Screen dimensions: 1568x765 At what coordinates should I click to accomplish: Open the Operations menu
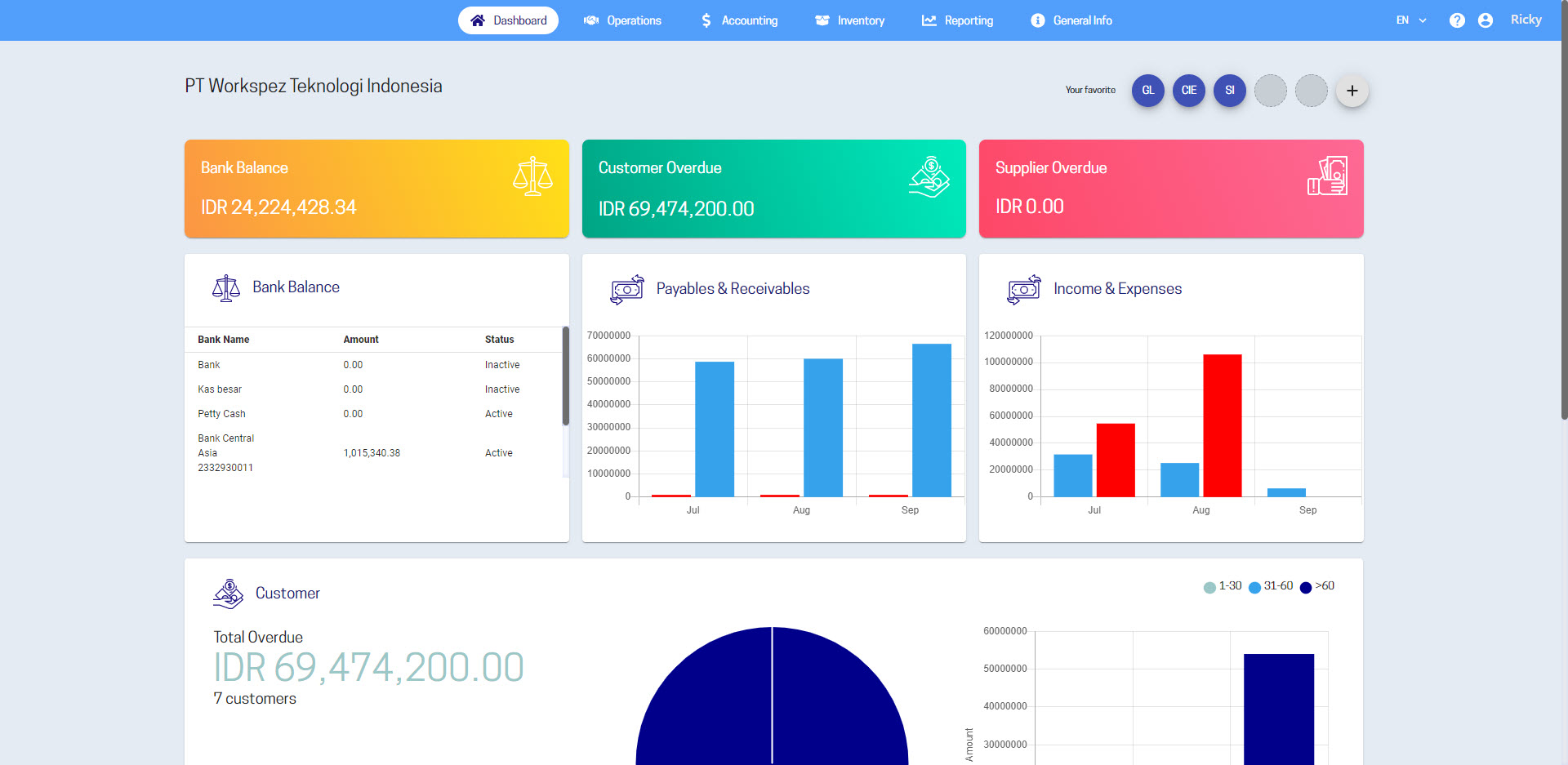point(622,20)
